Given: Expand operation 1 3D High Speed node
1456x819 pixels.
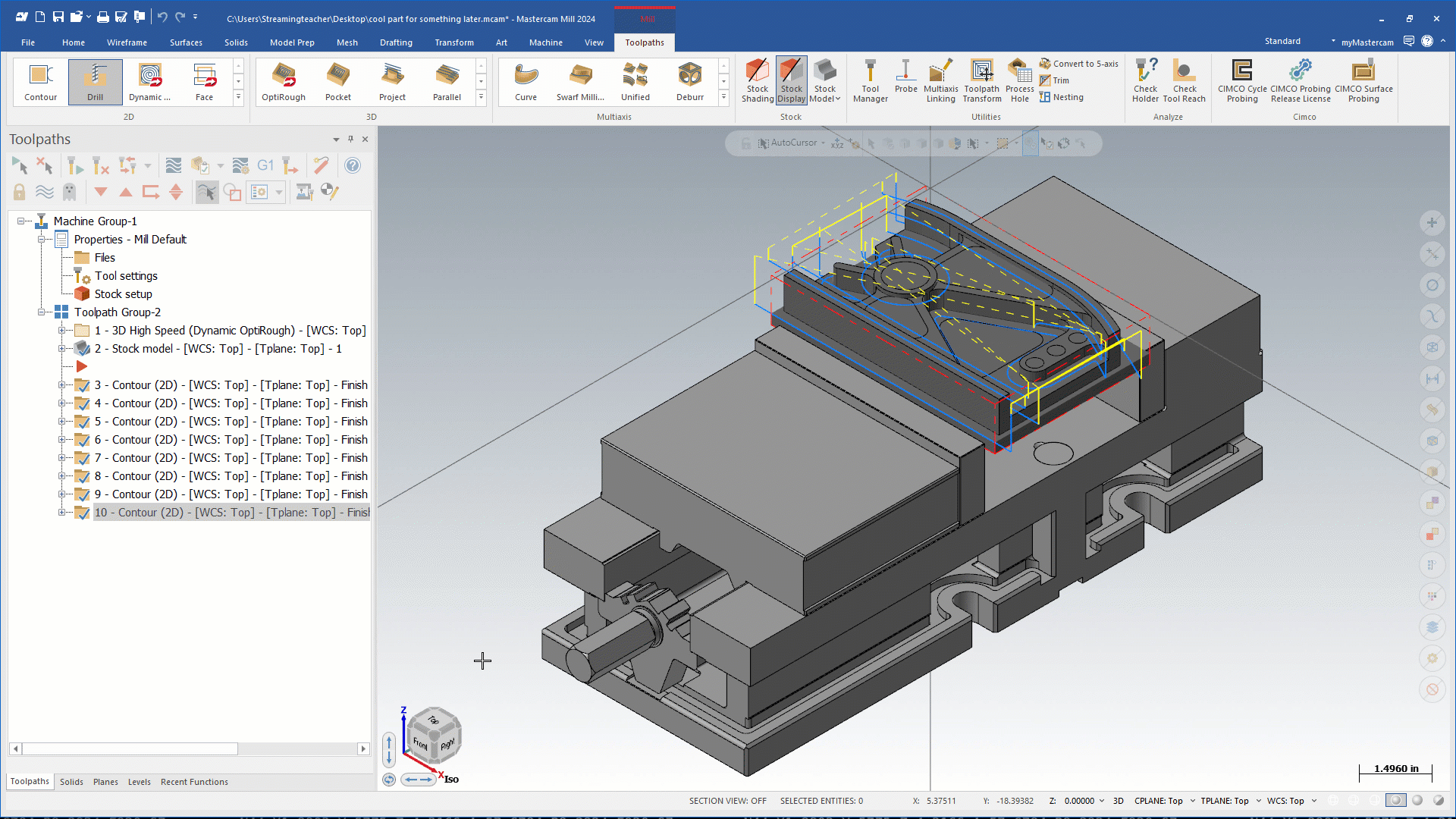Looking at the screenshot, I should (62, 331).
